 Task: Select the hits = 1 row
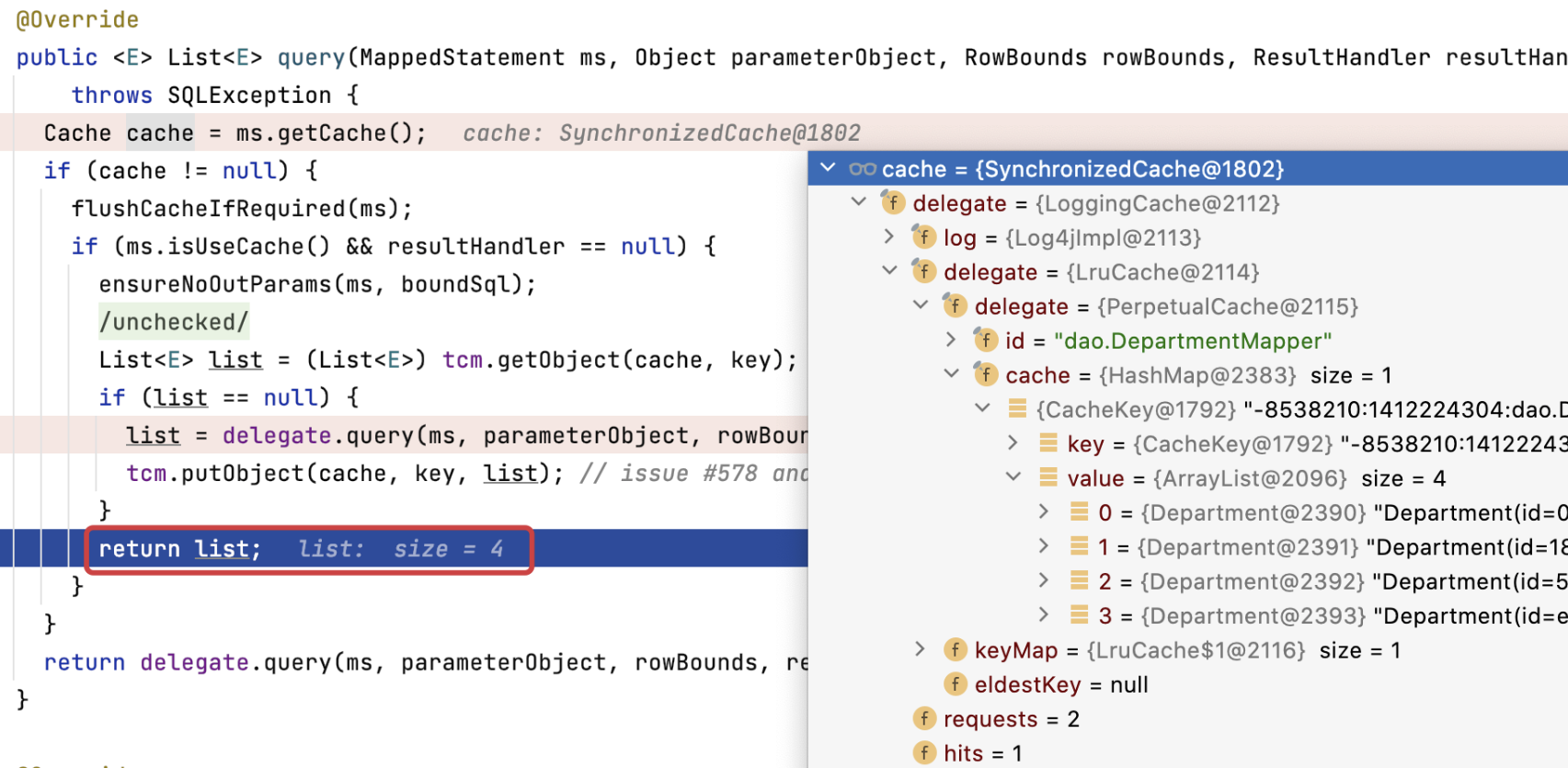click(1188, 753)
